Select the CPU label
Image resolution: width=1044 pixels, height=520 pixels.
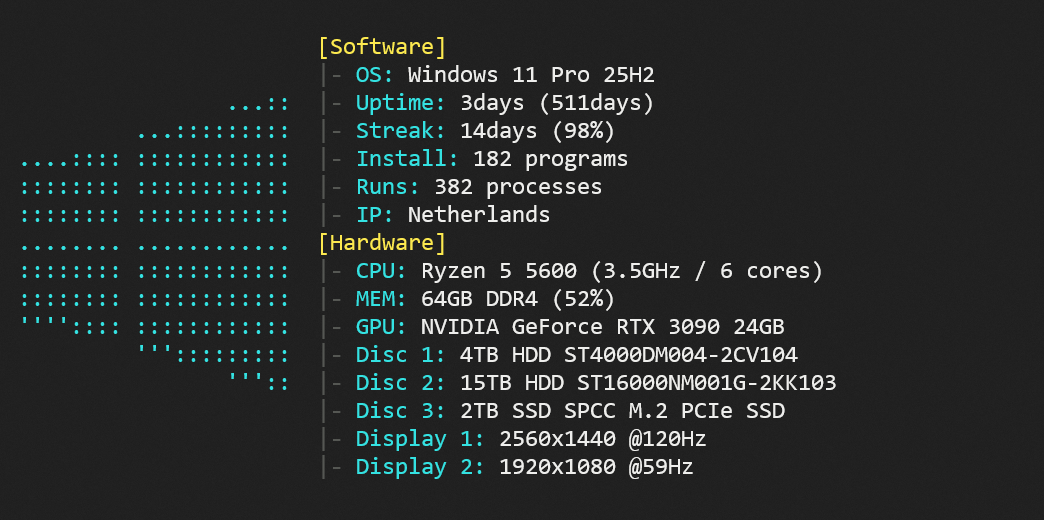pyautogui.click(x=382, y=271)
